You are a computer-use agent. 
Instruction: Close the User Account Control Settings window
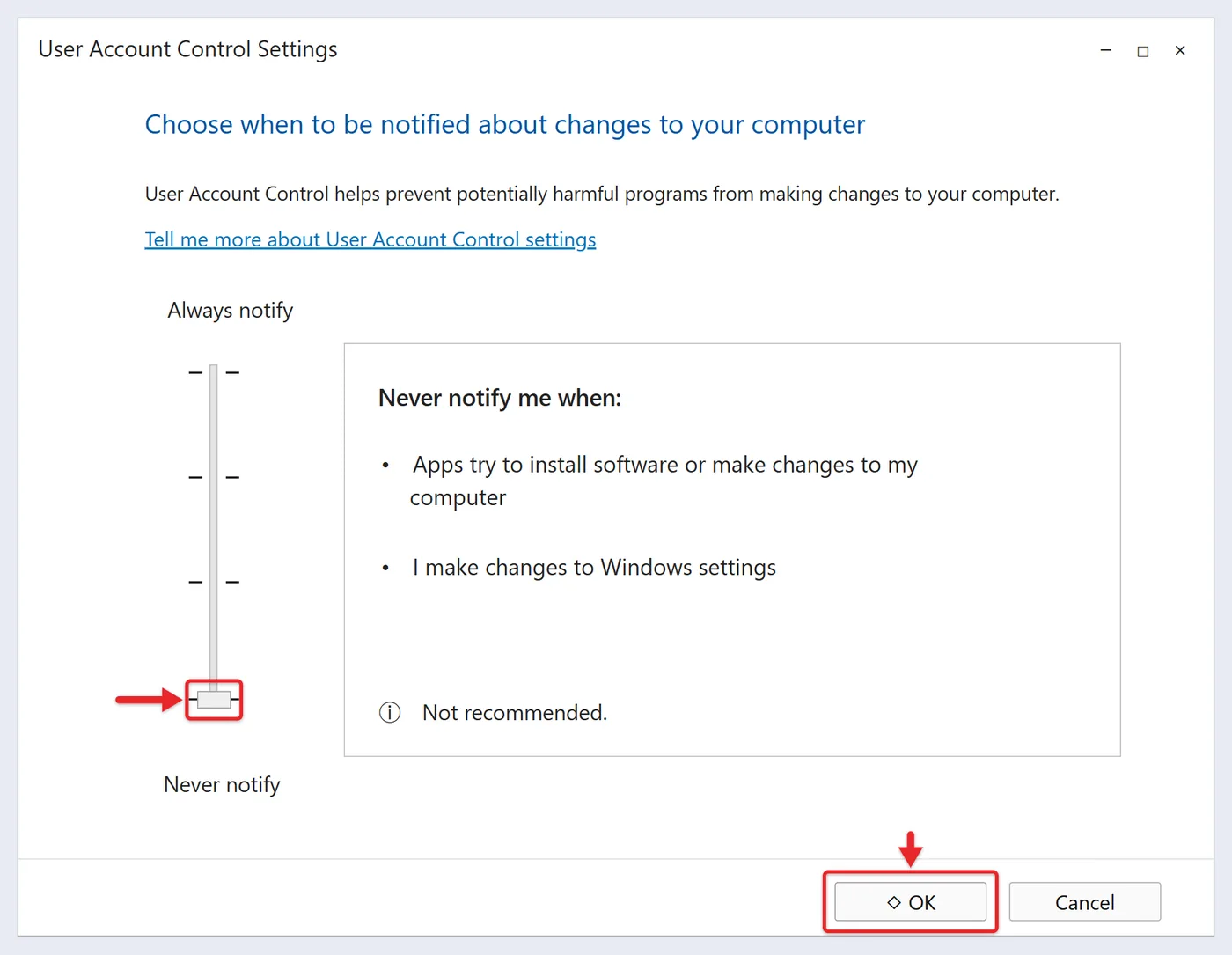pos(1180,51)
